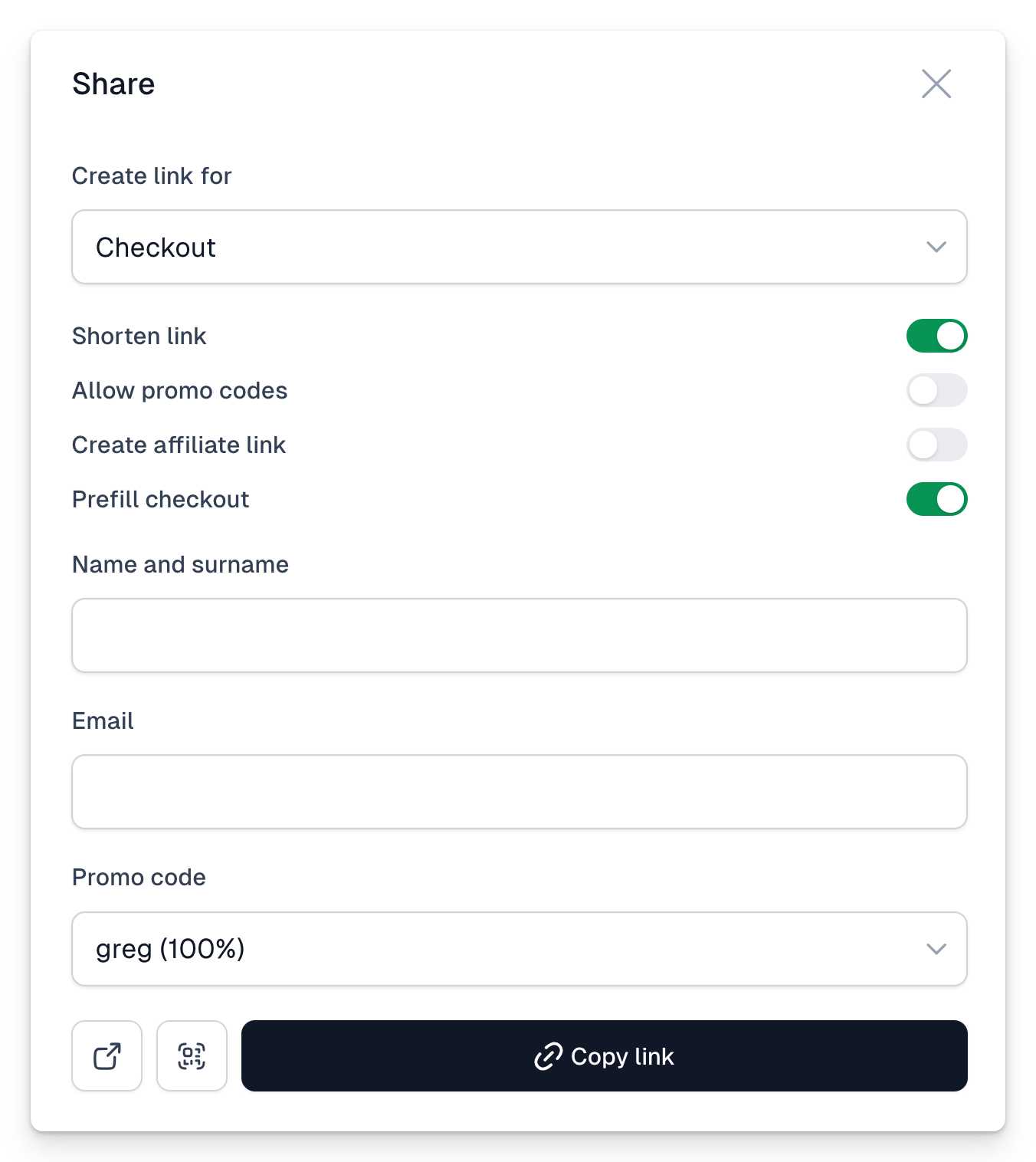The width and height of the screenshot is (1036, 1162).
Task: Close the Share dialog with X icon
Action: pyautogui.click(x=936, y=84)
